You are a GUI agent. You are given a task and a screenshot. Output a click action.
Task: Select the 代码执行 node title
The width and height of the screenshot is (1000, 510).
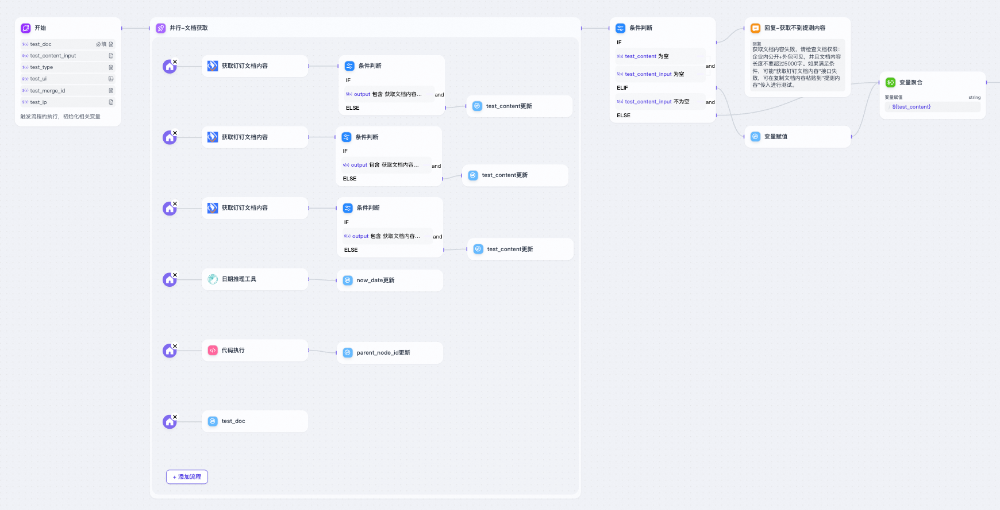[233, 351]
